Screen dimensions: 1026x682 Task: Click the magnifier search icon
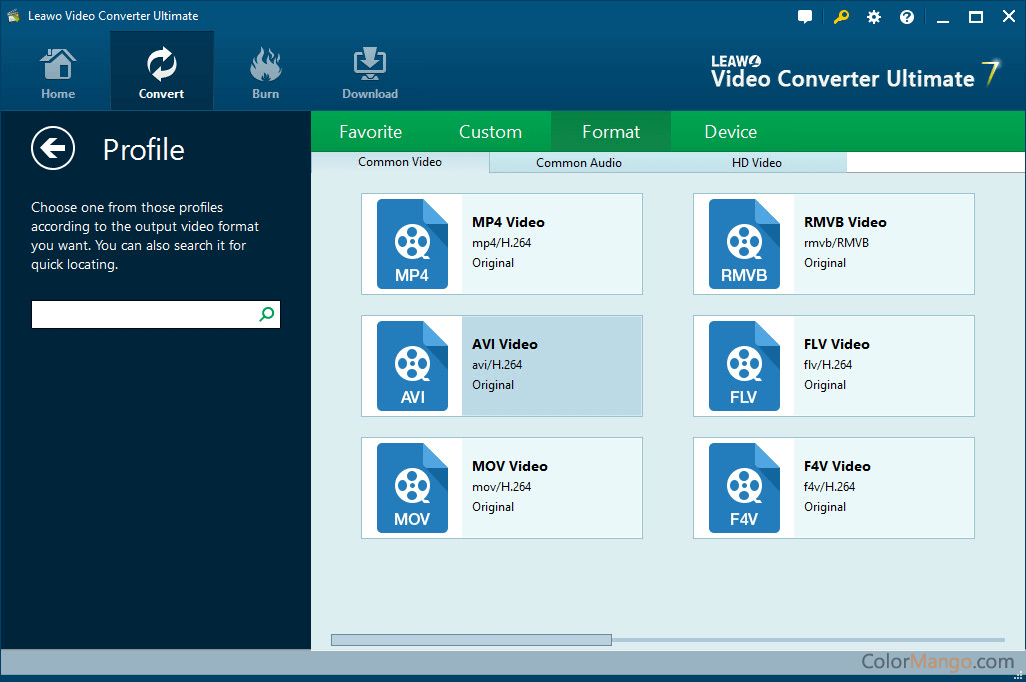(266, 315)
